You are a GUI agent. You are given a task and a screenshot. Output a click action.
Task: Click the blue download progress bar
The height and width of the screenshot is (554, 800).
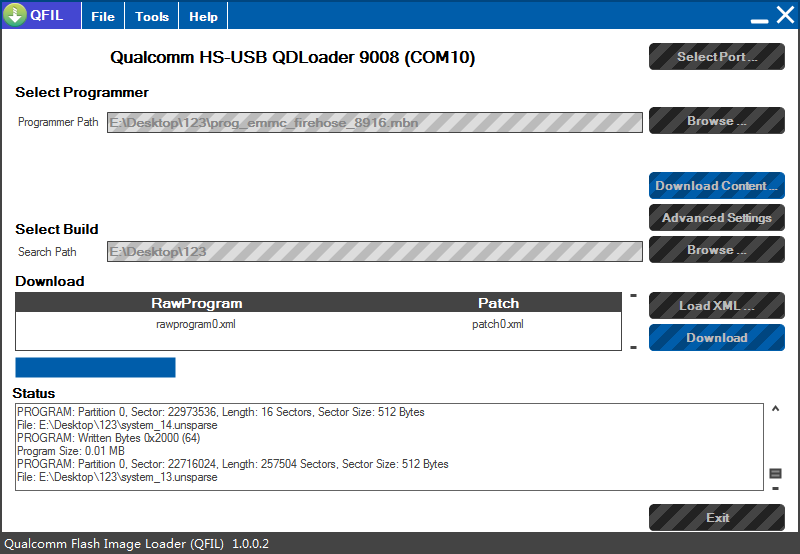[x=95, y=367]
